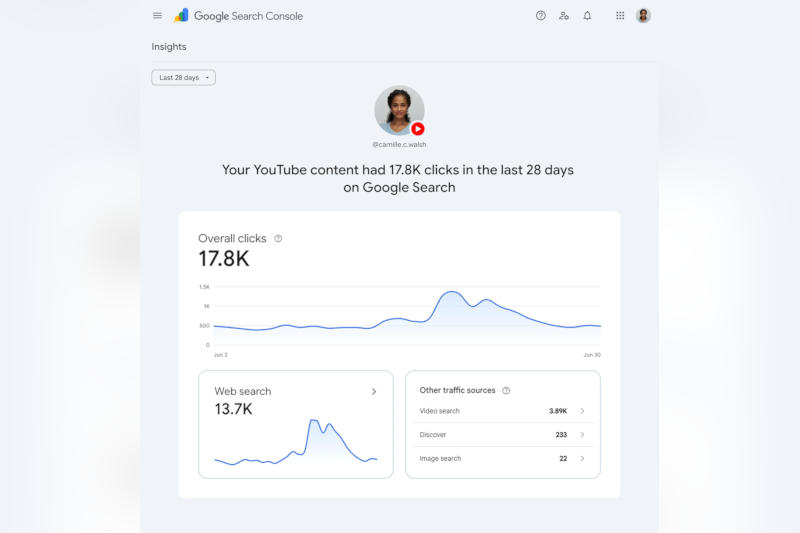Open the notifications bell
Screen dimensions: 800x533
587,16
